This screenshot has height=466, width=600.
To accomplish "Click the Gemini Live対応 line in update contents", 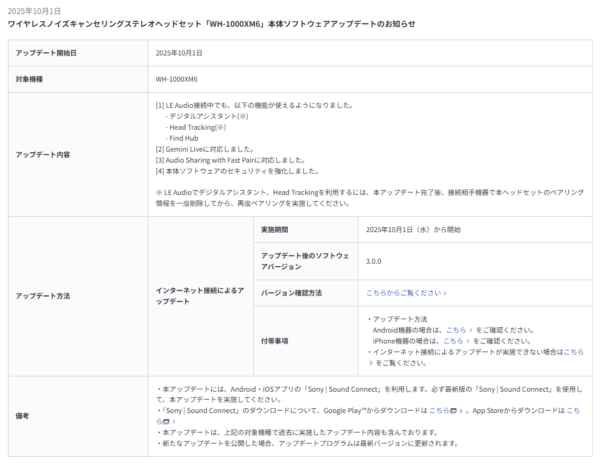I will click(x=198, y=149).
